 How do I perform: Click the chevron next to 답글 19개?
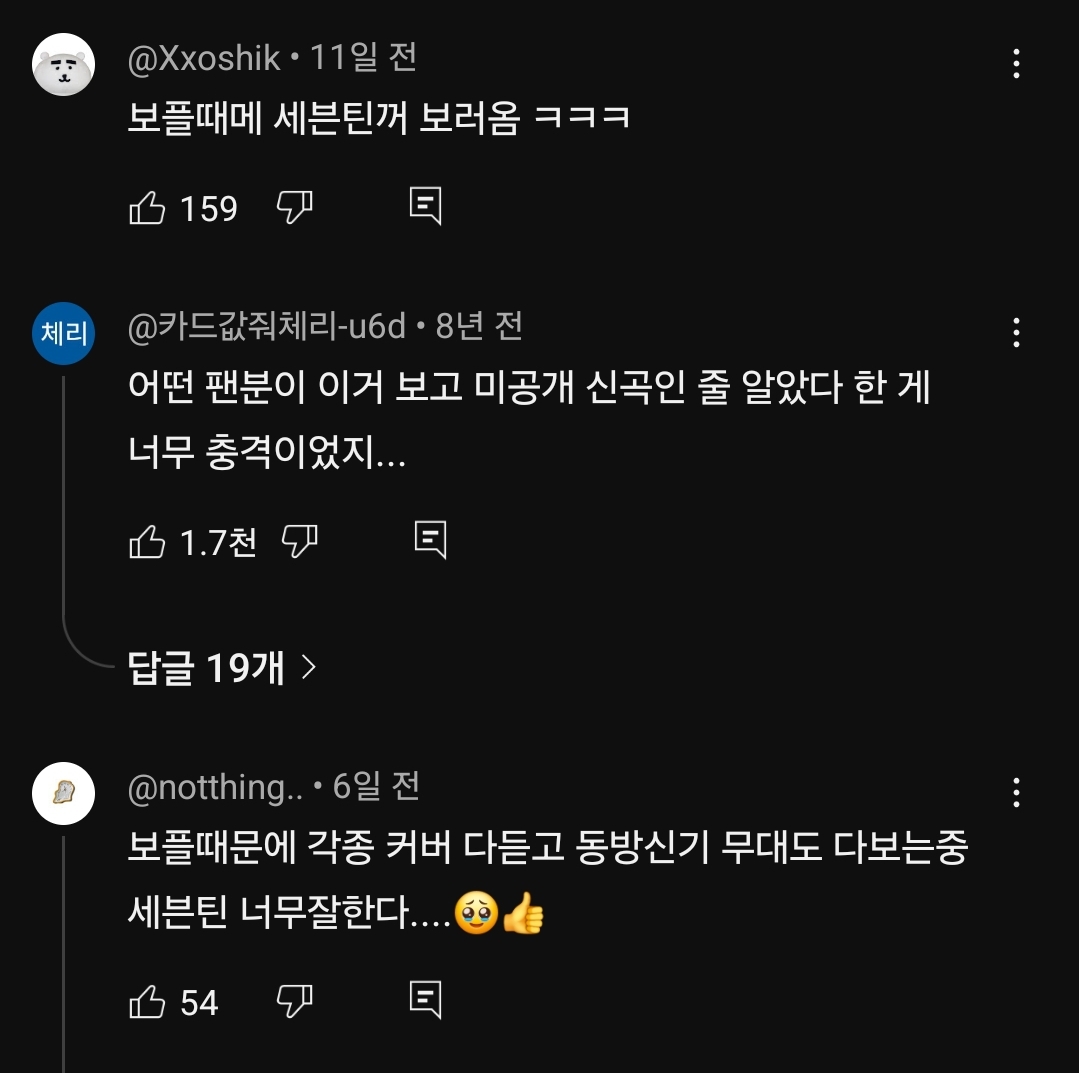[x=308, y=667]
